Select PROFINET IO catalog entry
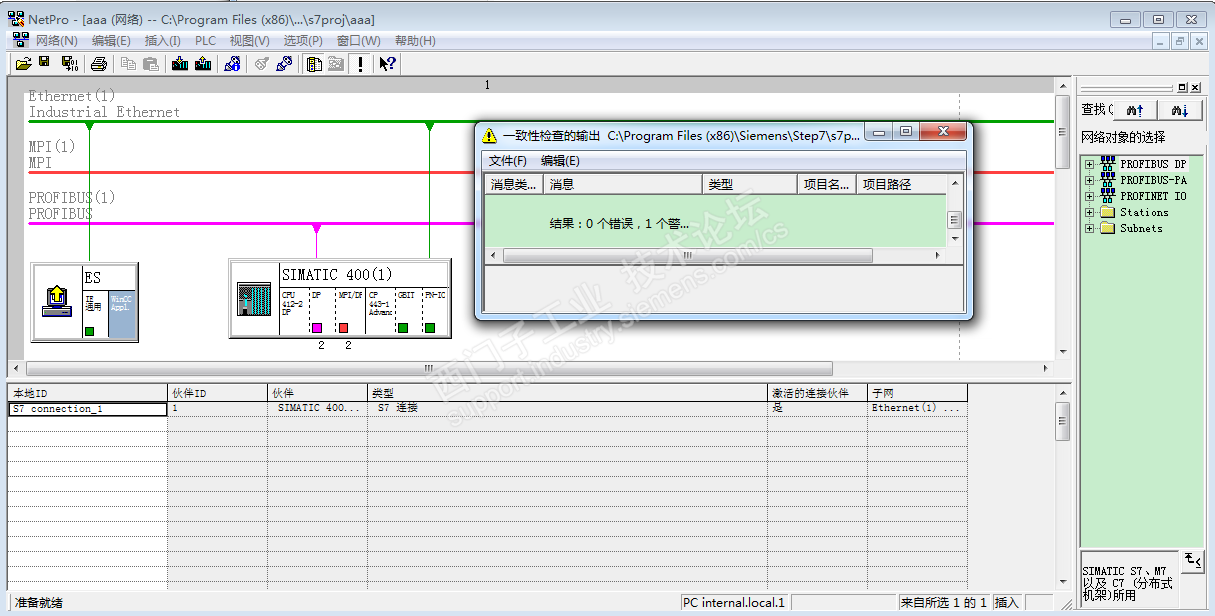The height and width of the screenshot is (616, 1215). point(1153,196)
